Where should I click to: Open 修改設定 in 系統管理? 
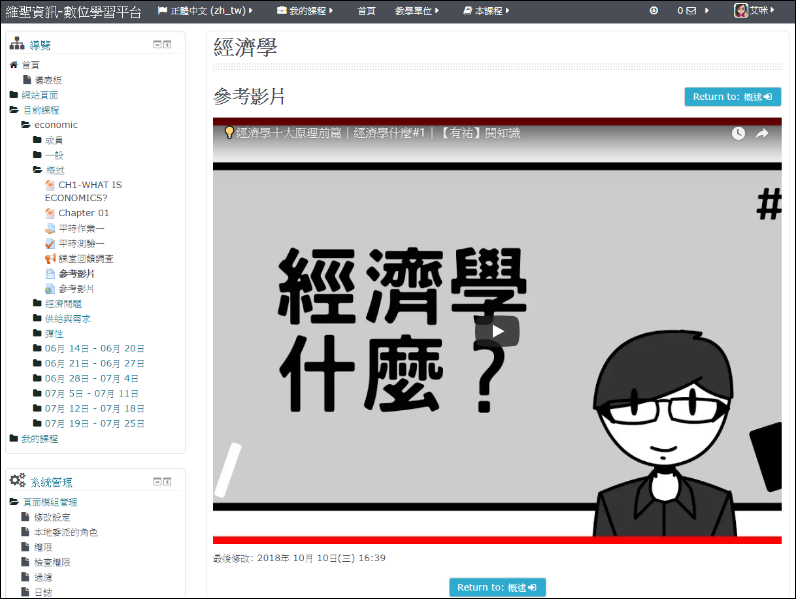tap(52, 517)
